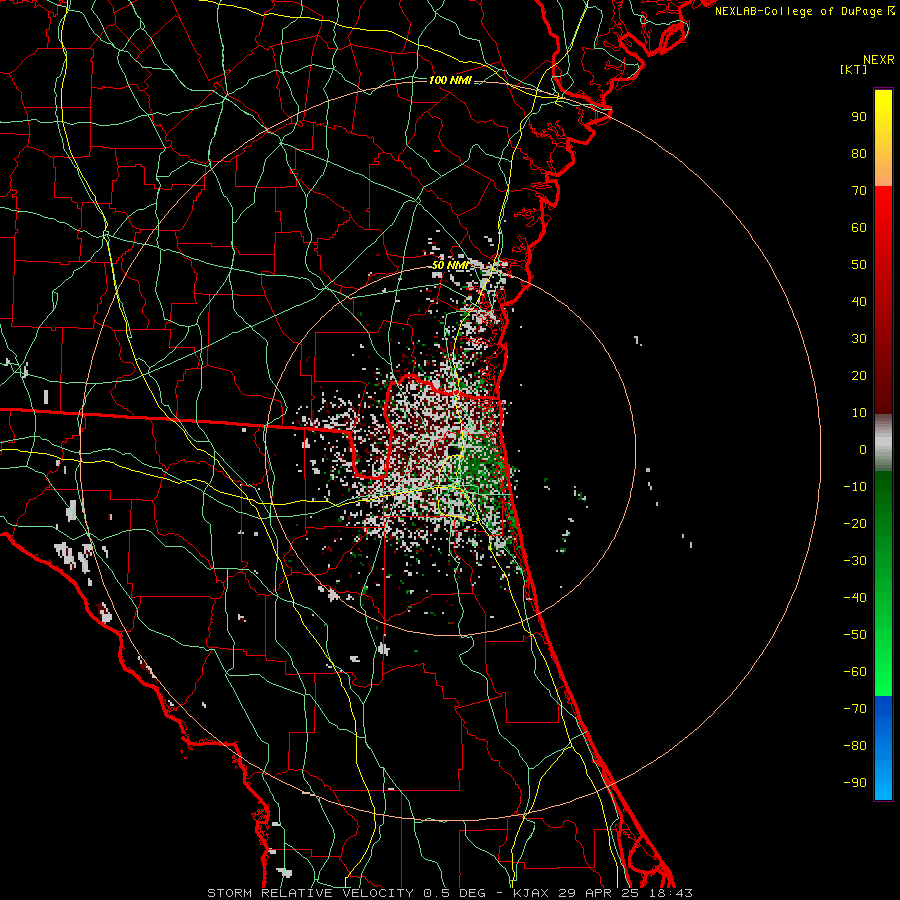Click the 70 value on the velocity scale

pyautogui.click(x=859, y=191)
